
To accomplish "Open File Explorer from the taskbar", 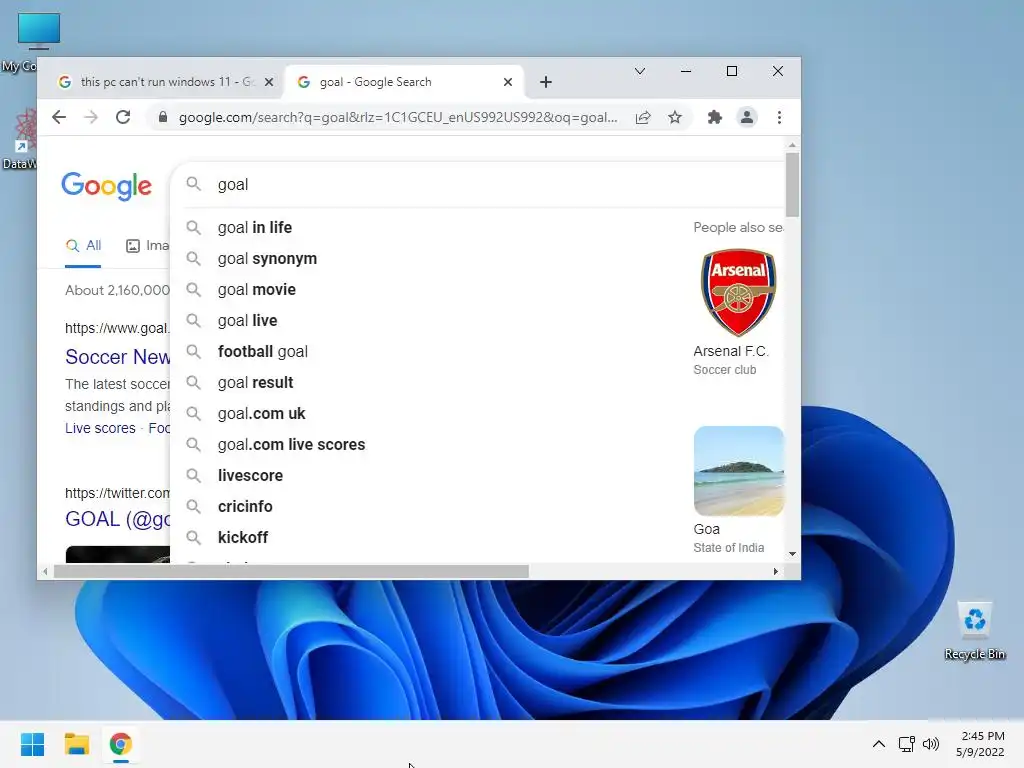I will [x=76, y=744].
